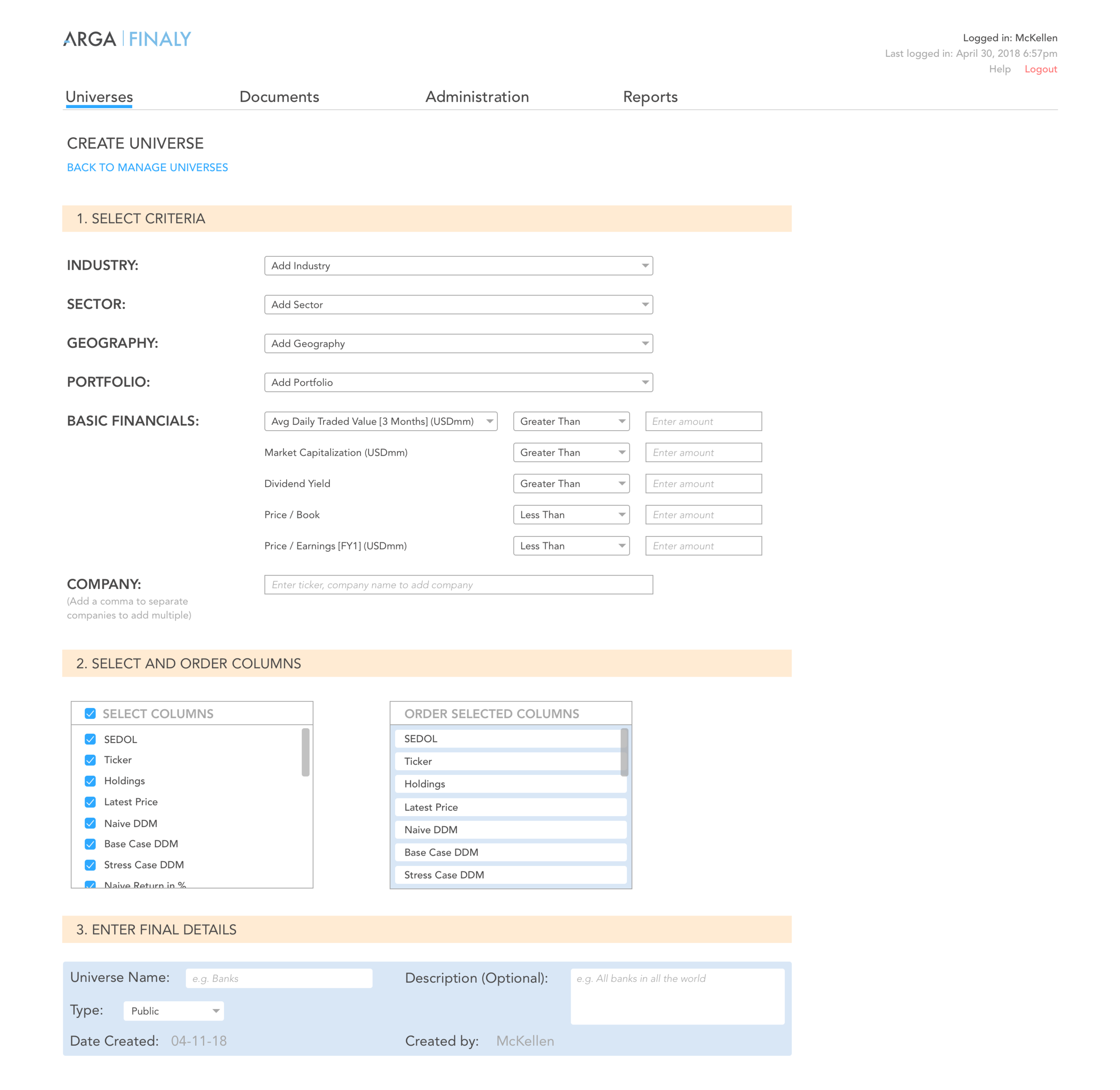Click the Universe Name input field
The height and width of the screenshot is (1090, 1120).
point(279,978)
